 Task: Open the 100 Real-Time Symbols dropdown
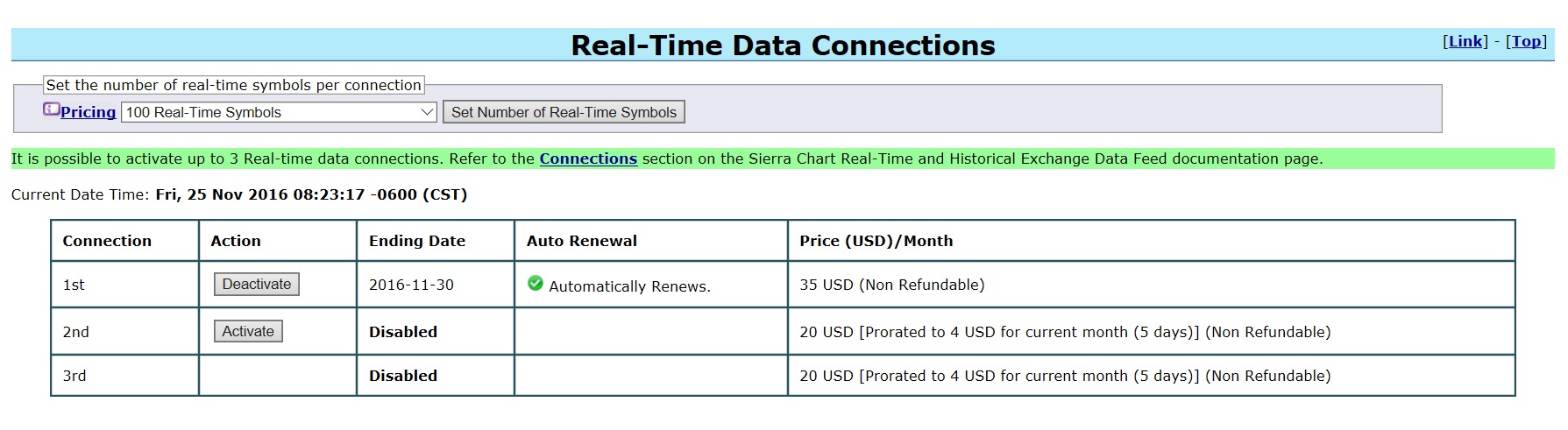coord(279,112)
